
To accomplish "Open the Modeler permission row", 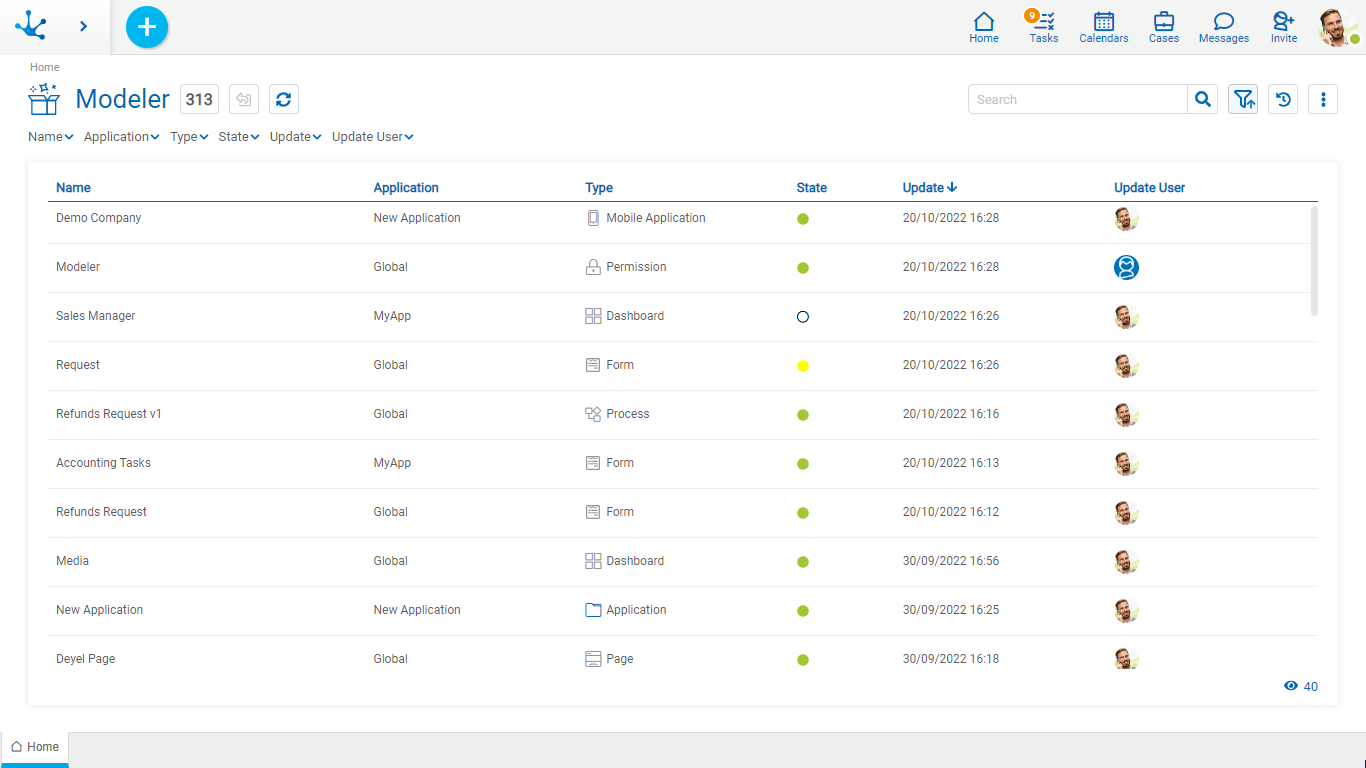I will pos(683,267).
